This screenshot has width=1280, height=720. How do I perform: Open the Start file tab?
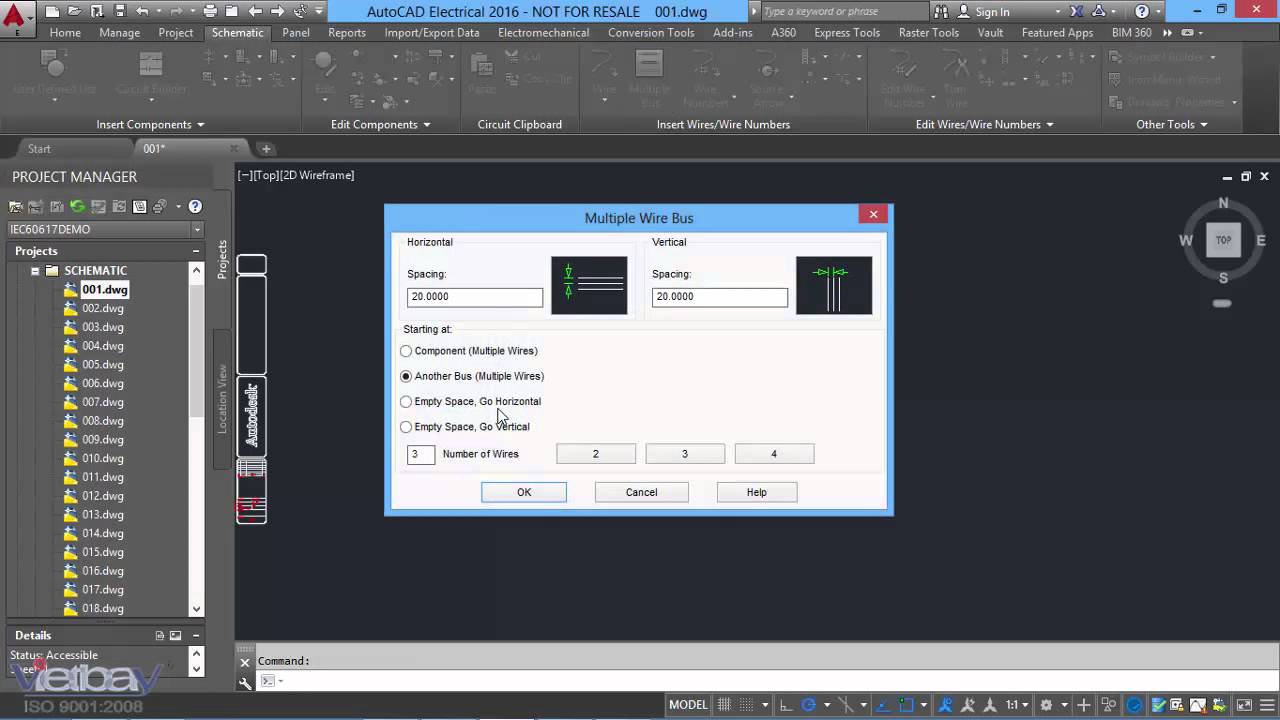click(39, 149)
